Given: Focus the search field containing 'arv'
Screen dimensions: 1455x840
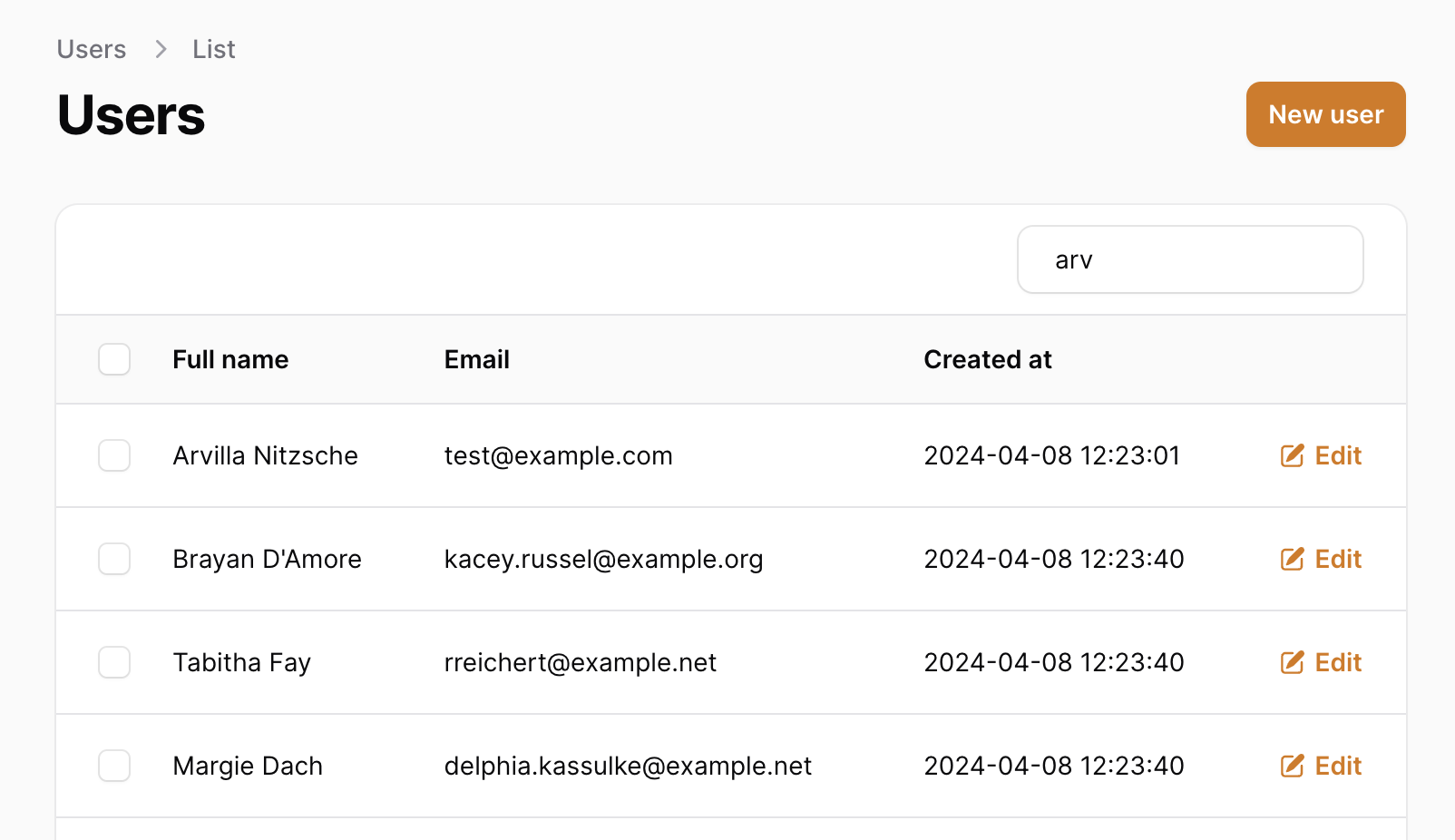Looking at the screenshot, I should (x=1190, y=259).
